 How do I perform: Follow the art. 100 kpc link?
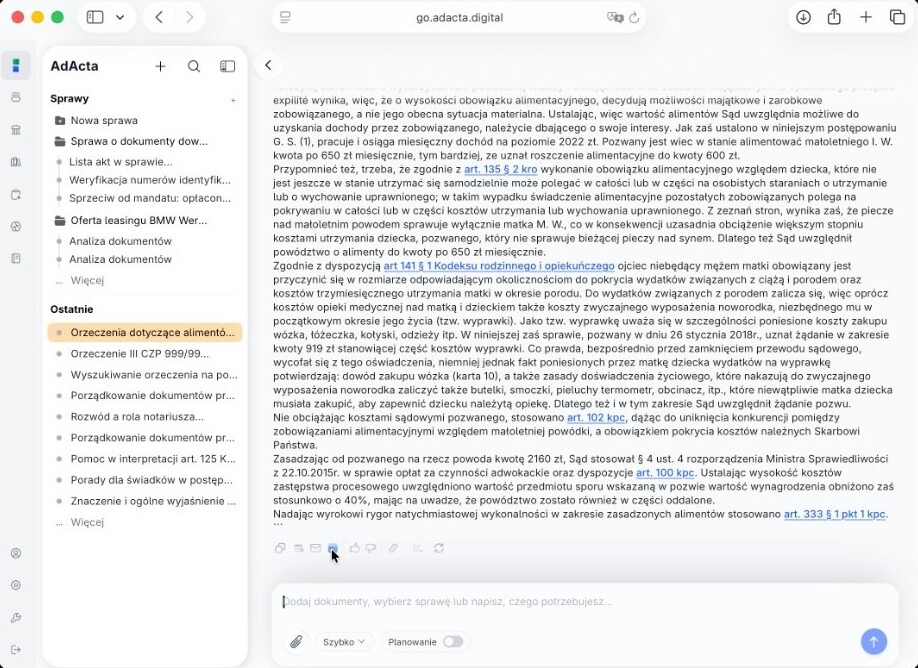coord(665,472)
